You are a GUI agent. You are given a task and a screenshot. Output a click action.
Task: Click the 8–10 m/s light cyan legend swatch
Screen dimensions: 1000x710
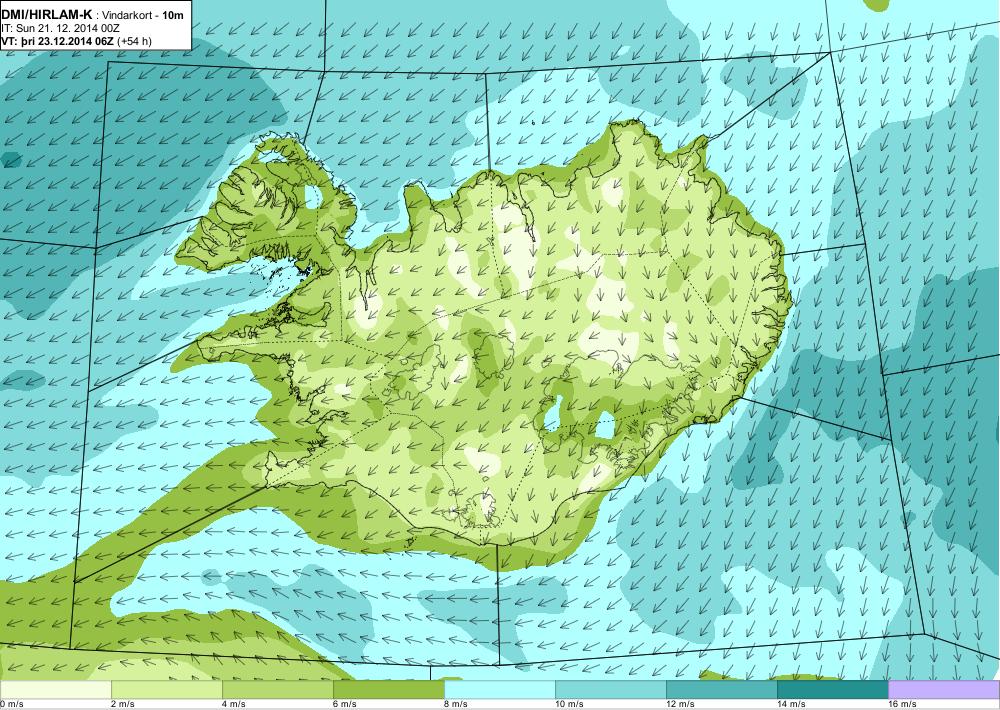(500, 690)
